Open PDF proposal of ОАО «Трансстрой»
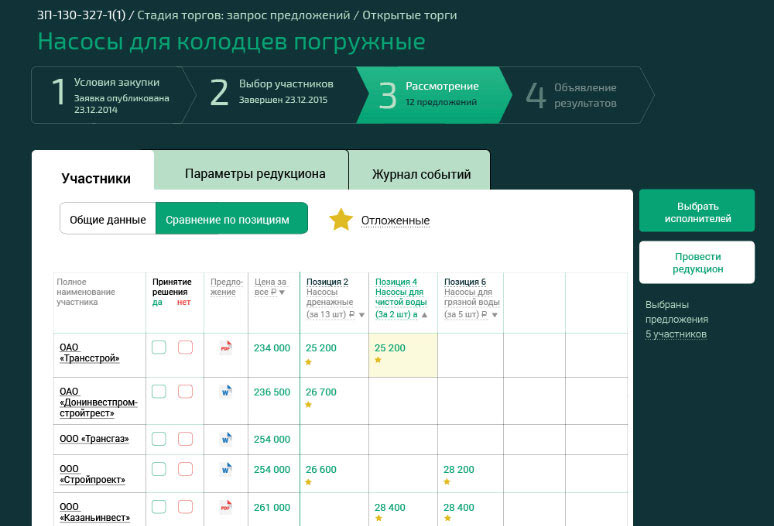 [225, 348]
